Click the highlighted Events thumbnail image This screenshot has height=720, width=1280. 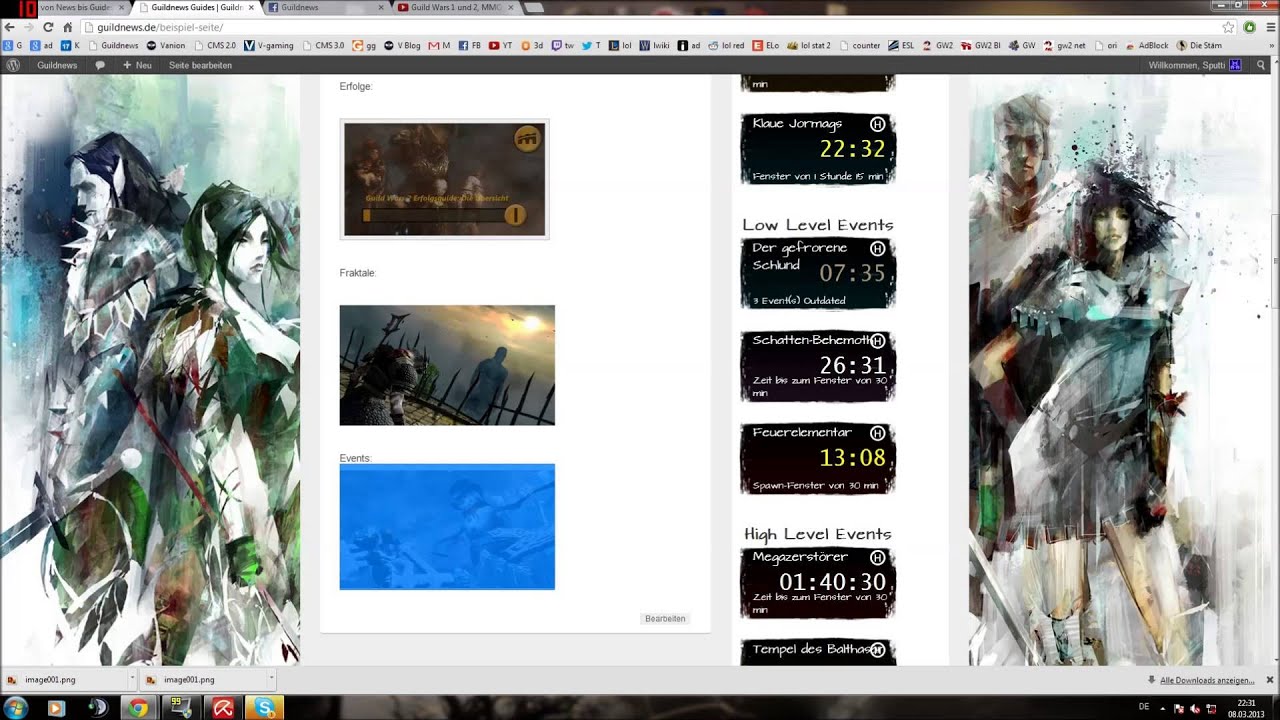pyautogui.click(x=447, y=527)
